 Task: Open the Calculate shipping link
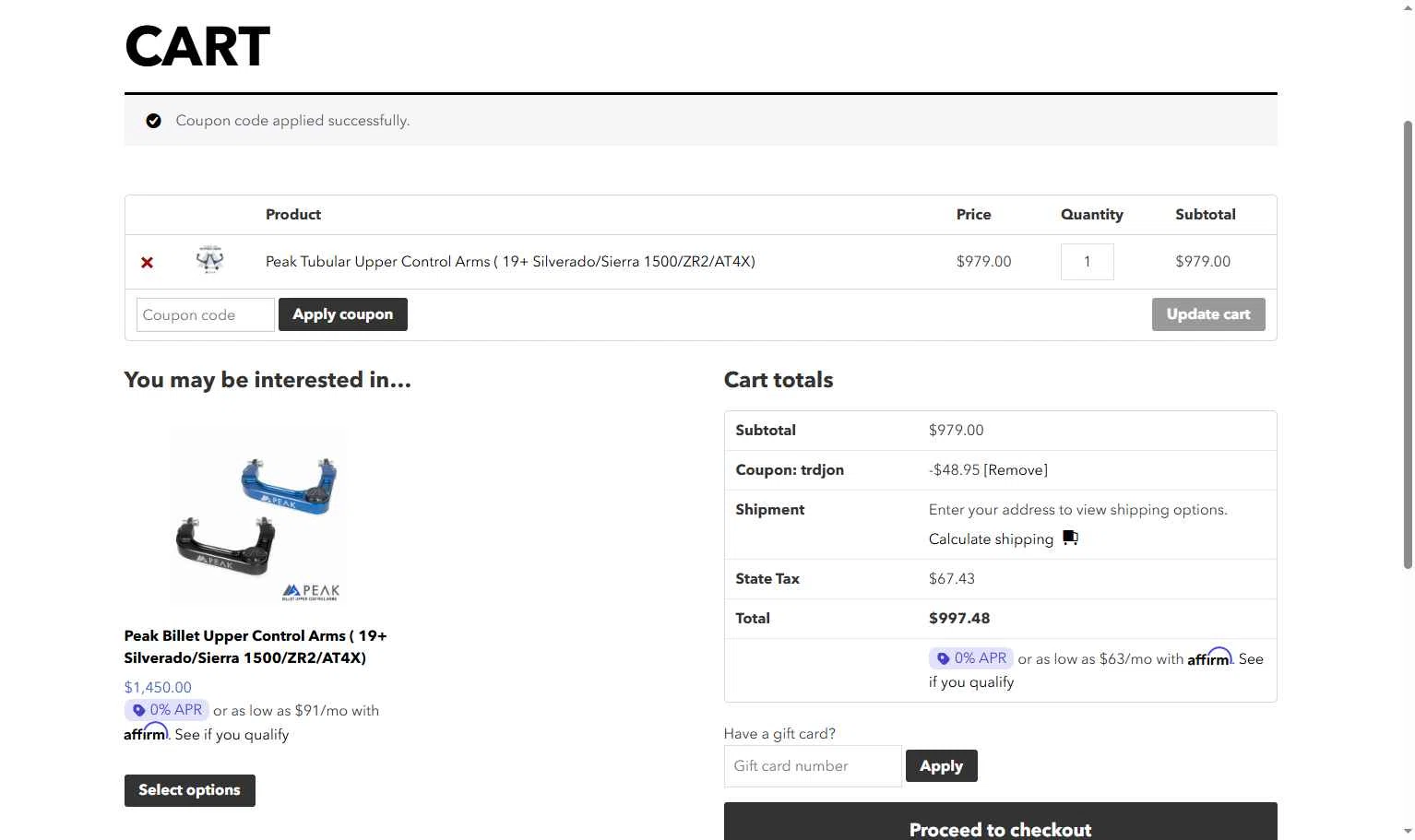[x=991, y=539]
